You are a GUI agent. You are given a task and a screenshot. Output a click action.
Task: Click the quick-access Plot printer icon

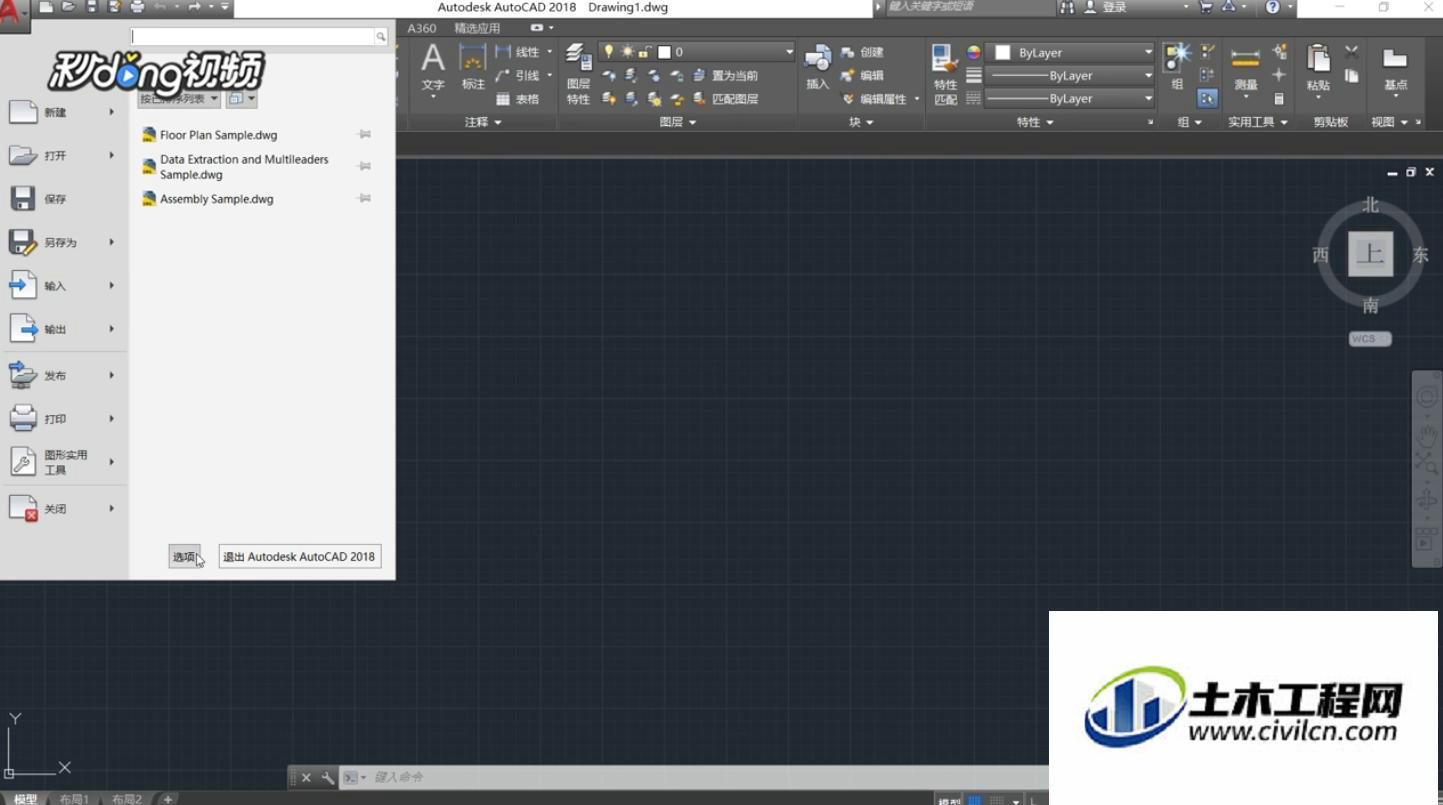(x=137, y=7)
